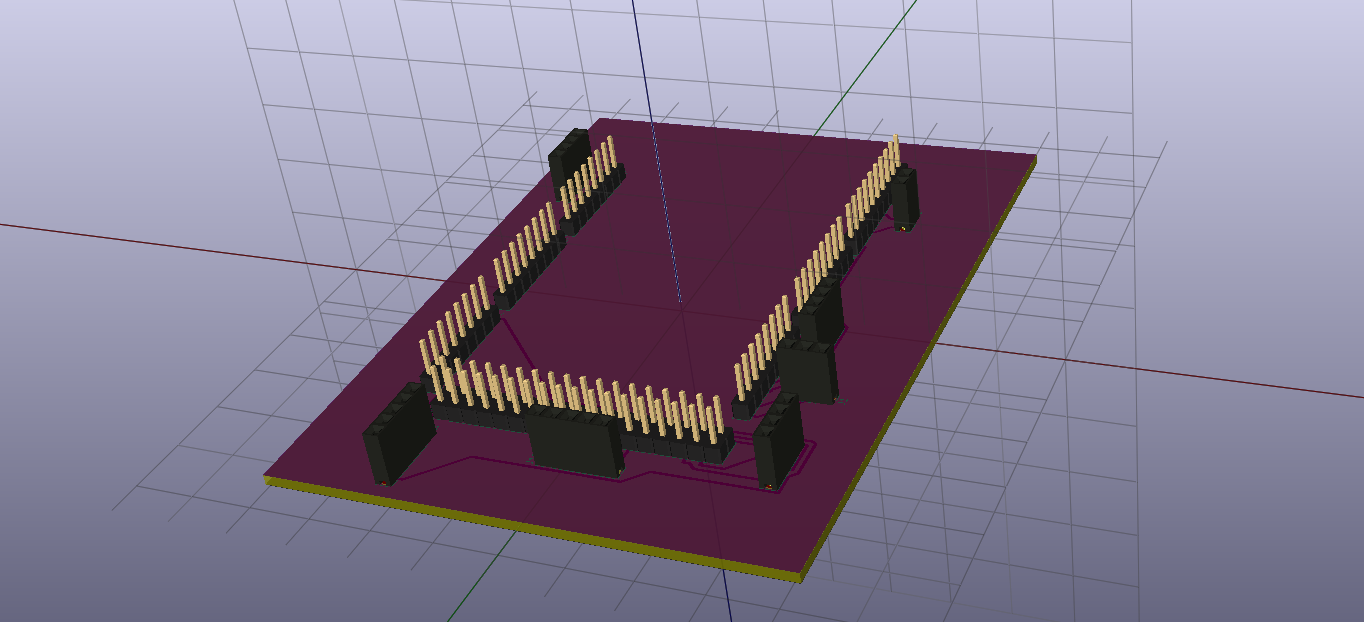Select the square black connector block beside right pin row
This screenshot has height=622, width=1364.
808,370
